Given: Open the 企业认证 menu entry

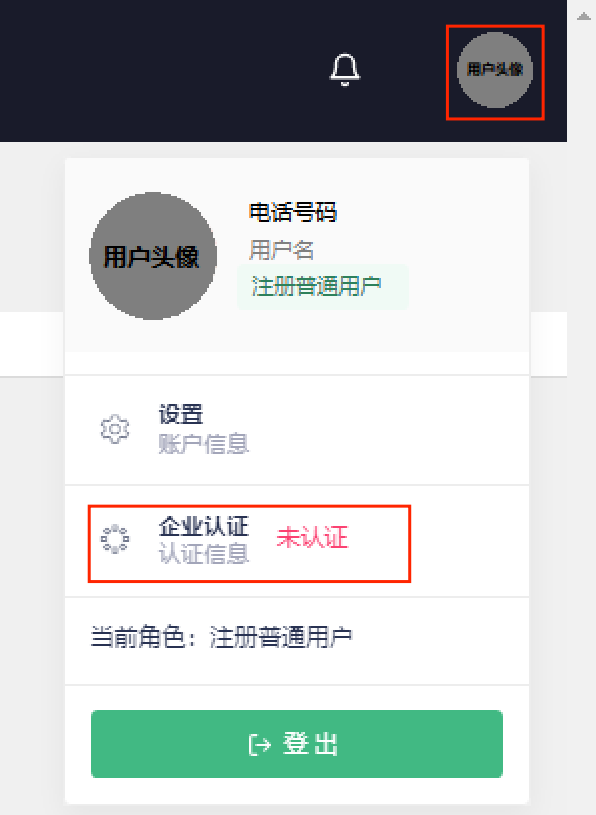Looking at the screenshot, I should pyautogui.click(x=297, y=541).
